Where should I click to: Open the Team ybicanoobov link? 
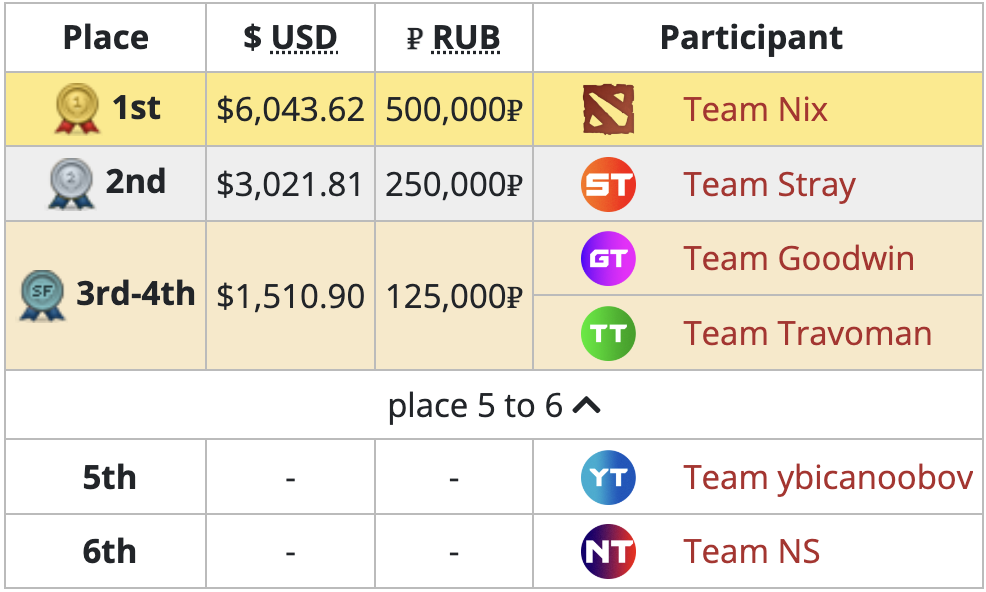tap(828, 478)
